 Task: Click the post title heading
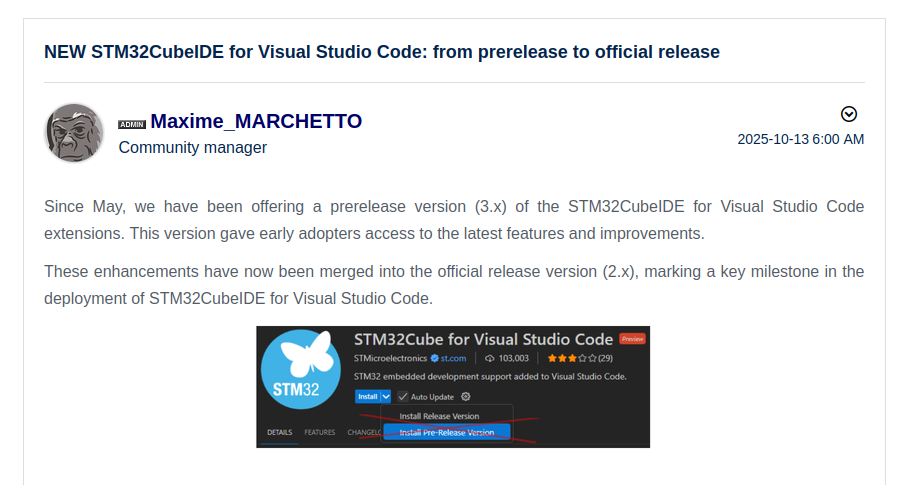[382, 52]
